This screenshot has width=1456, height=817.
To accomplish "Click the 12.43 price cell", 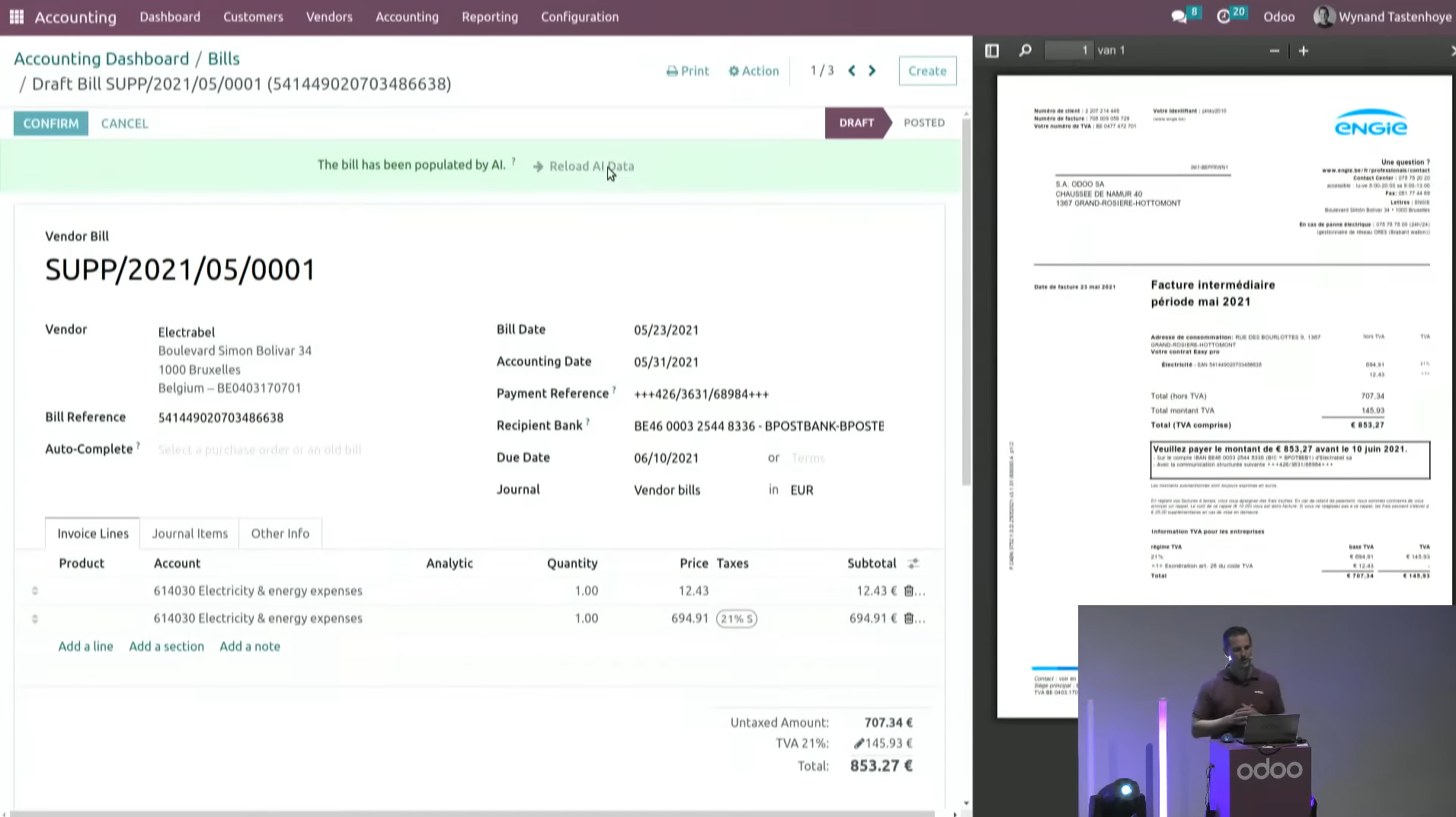I will (693, 591).
